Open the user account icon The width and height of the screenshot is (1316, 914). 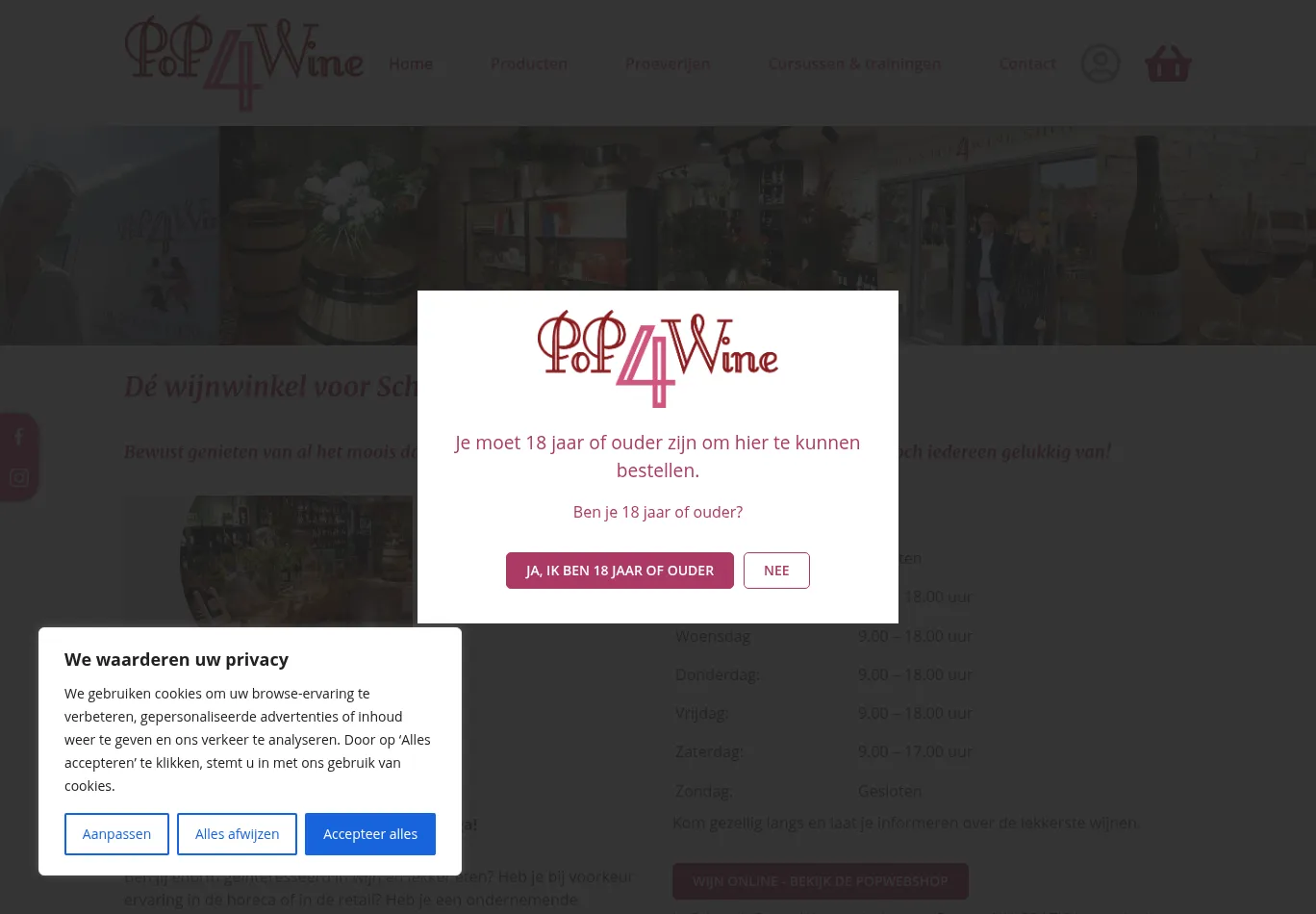1100,63
